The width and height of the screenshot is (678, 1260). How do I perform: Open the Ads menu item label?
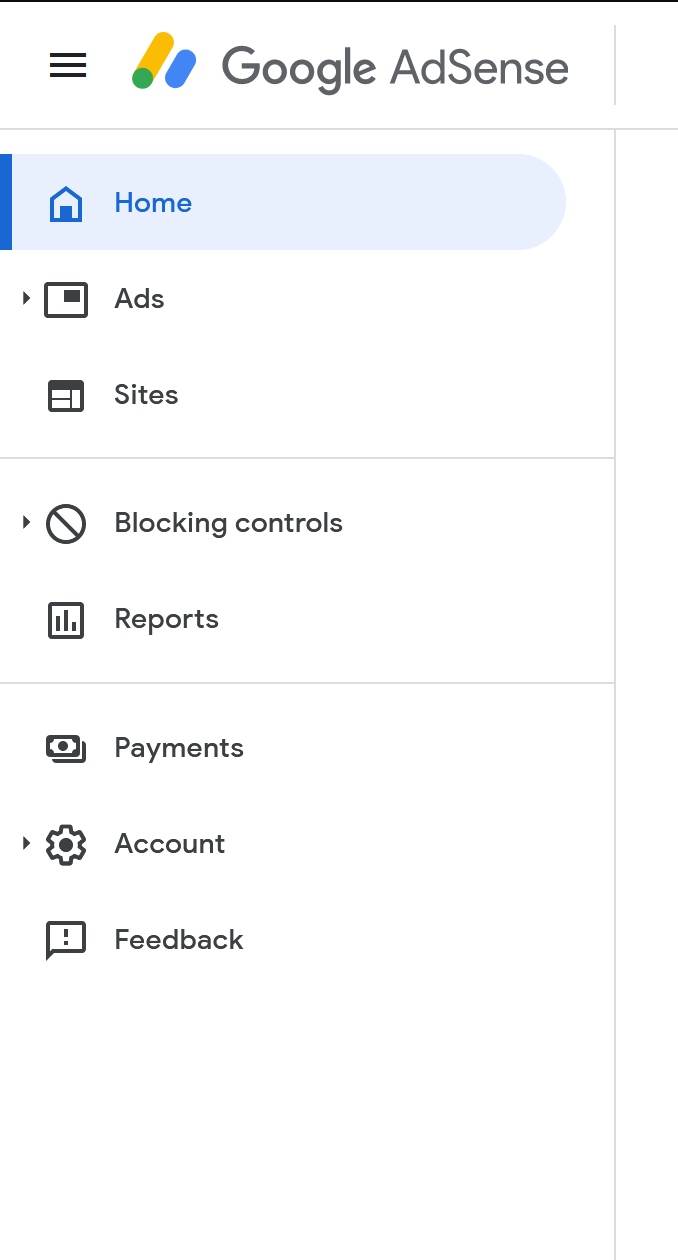pyautogui.click(x=139, y=299)
